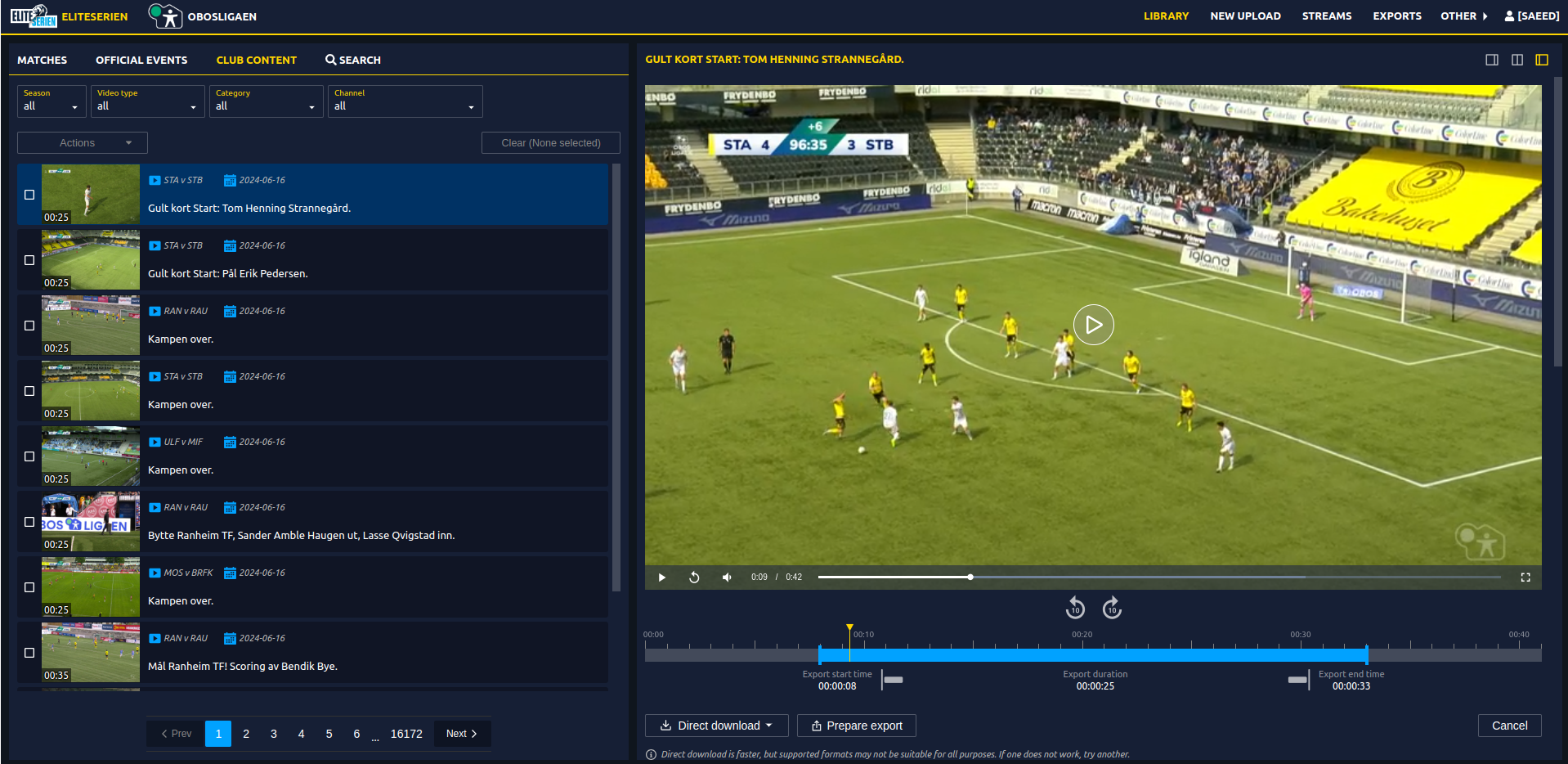Viewport: 1568px width, 764px height.
Task: Click the forward 10 seconds icon
Action: 1112,608
